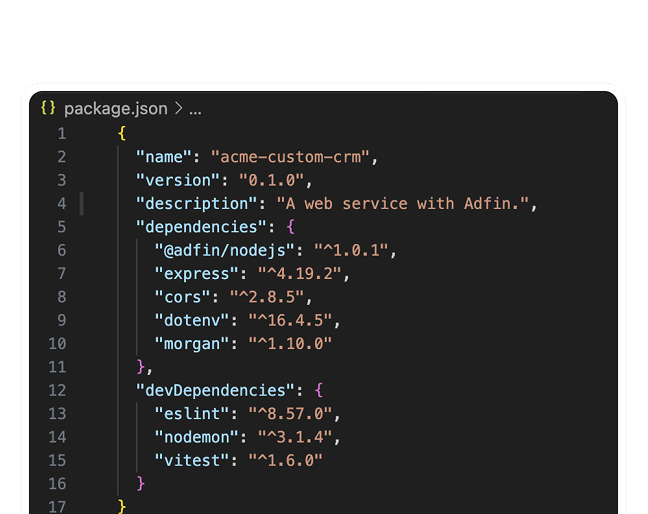Click the opening brace after "dependencies"
Image resolution: width=648 pixels, height=514 pixels.
290,227
